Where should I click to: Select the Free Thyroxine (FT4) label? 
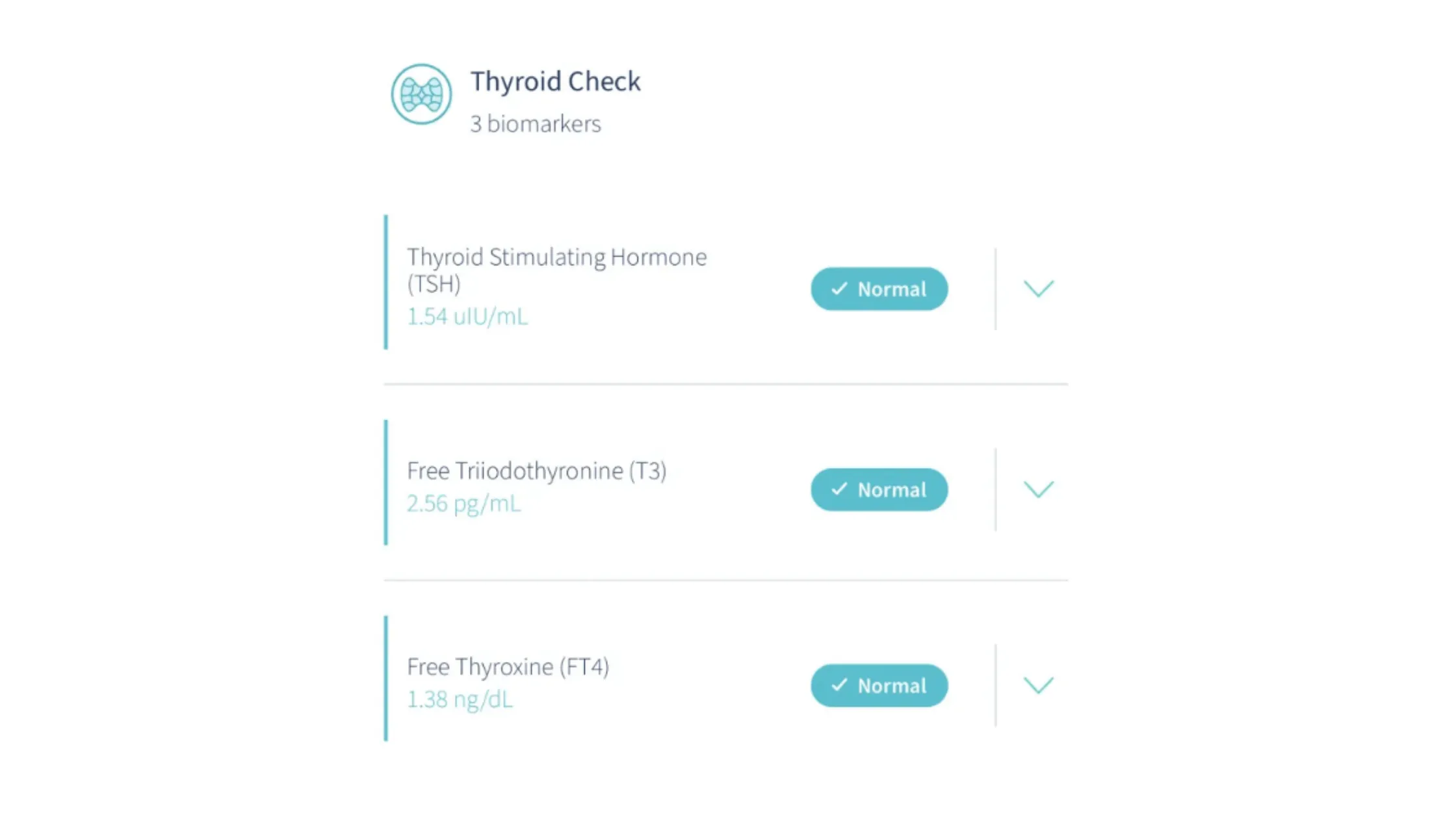coord(508,667)
